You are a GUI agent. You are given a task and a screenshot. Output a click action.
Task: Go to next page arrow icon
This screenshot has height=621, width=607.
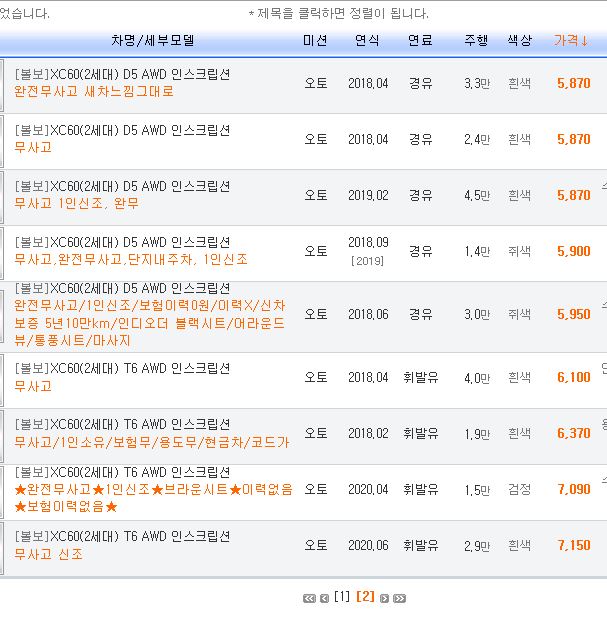pos(384,598)
